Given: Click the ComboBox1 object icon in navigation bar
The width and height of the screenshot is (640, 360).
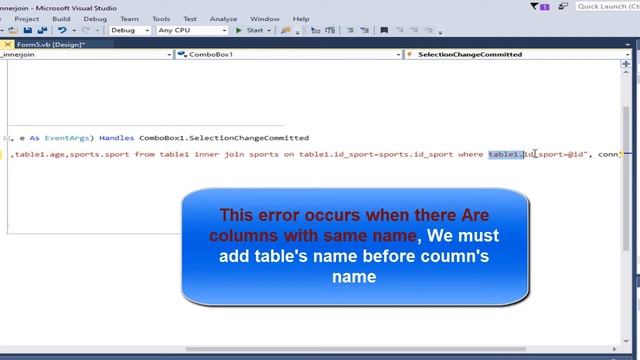Looking at the screenshot, I should click(182, 54).
